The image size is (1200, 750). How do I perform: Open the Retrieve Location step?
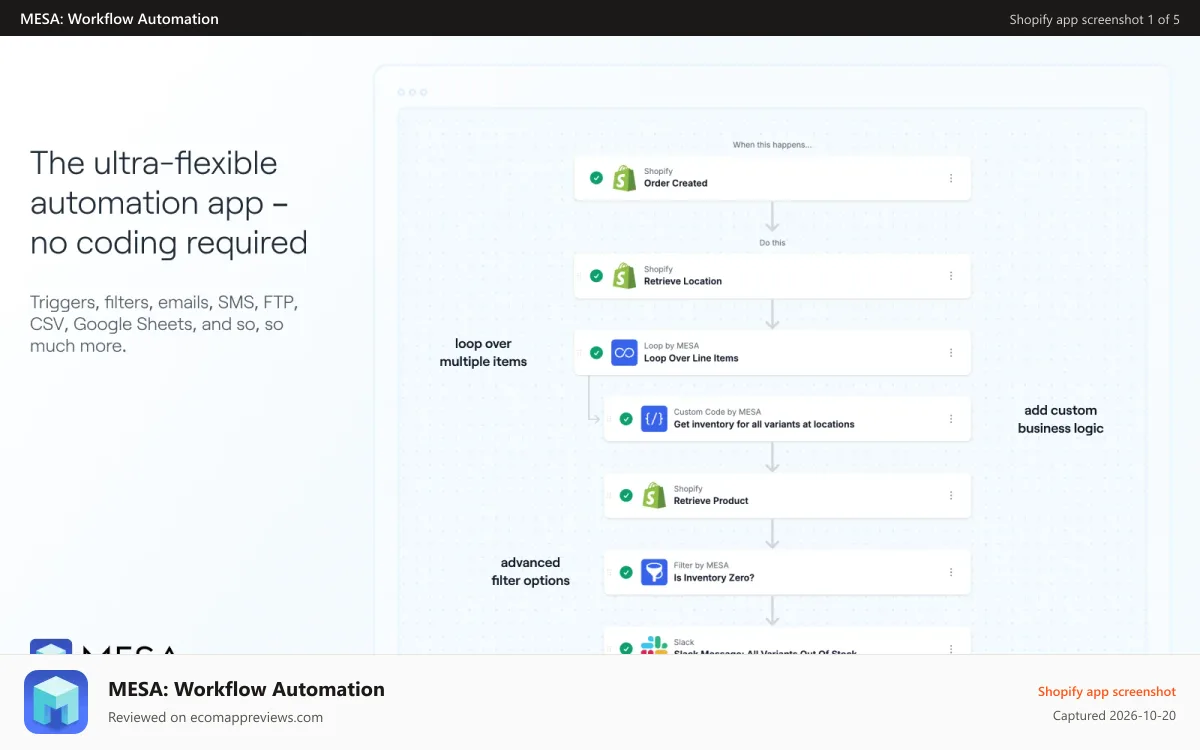(772, 276)
